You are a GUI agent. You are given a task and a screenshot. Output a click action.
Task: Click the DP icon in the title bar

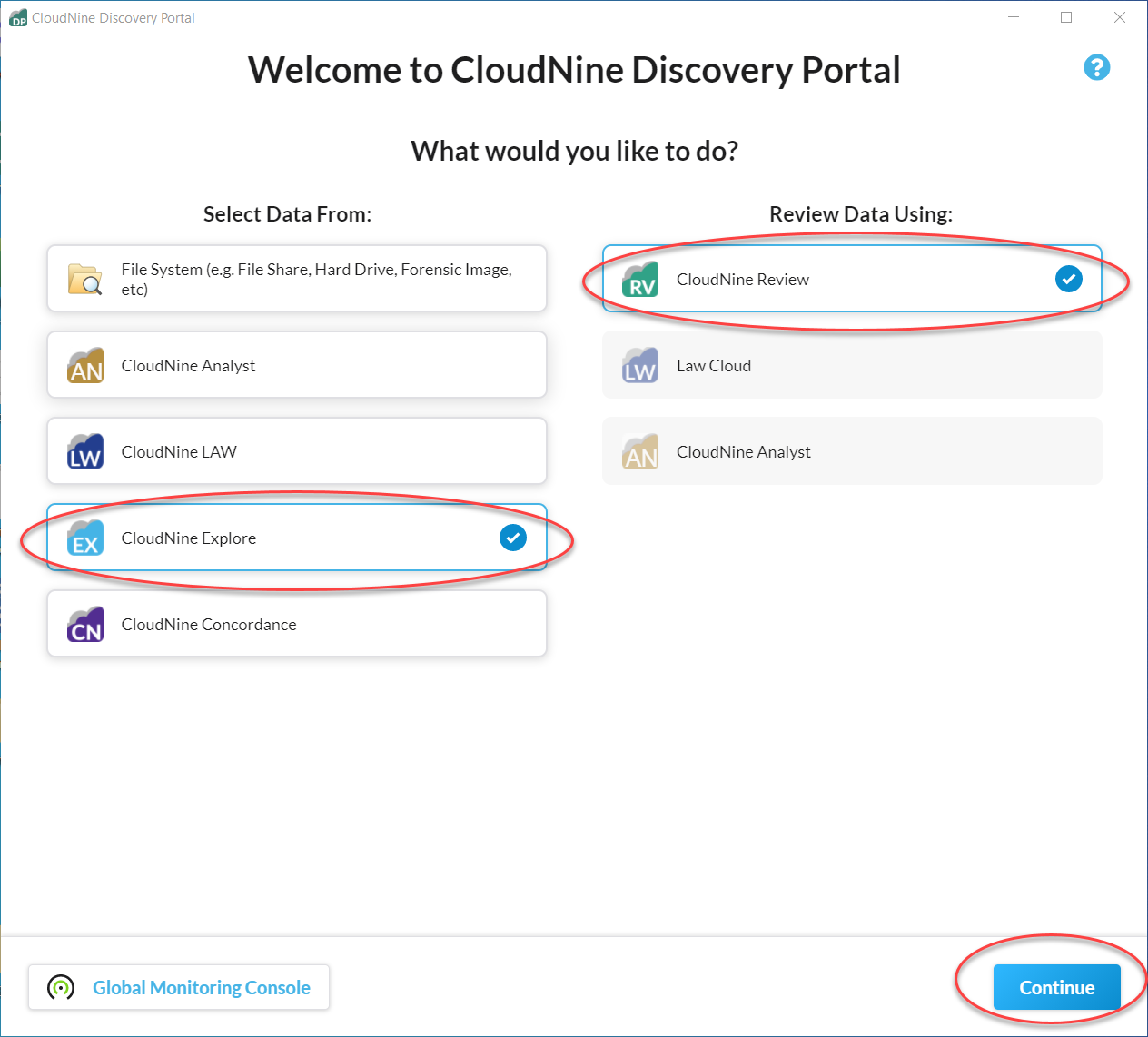pyautogui.click(x=16, y=16)
